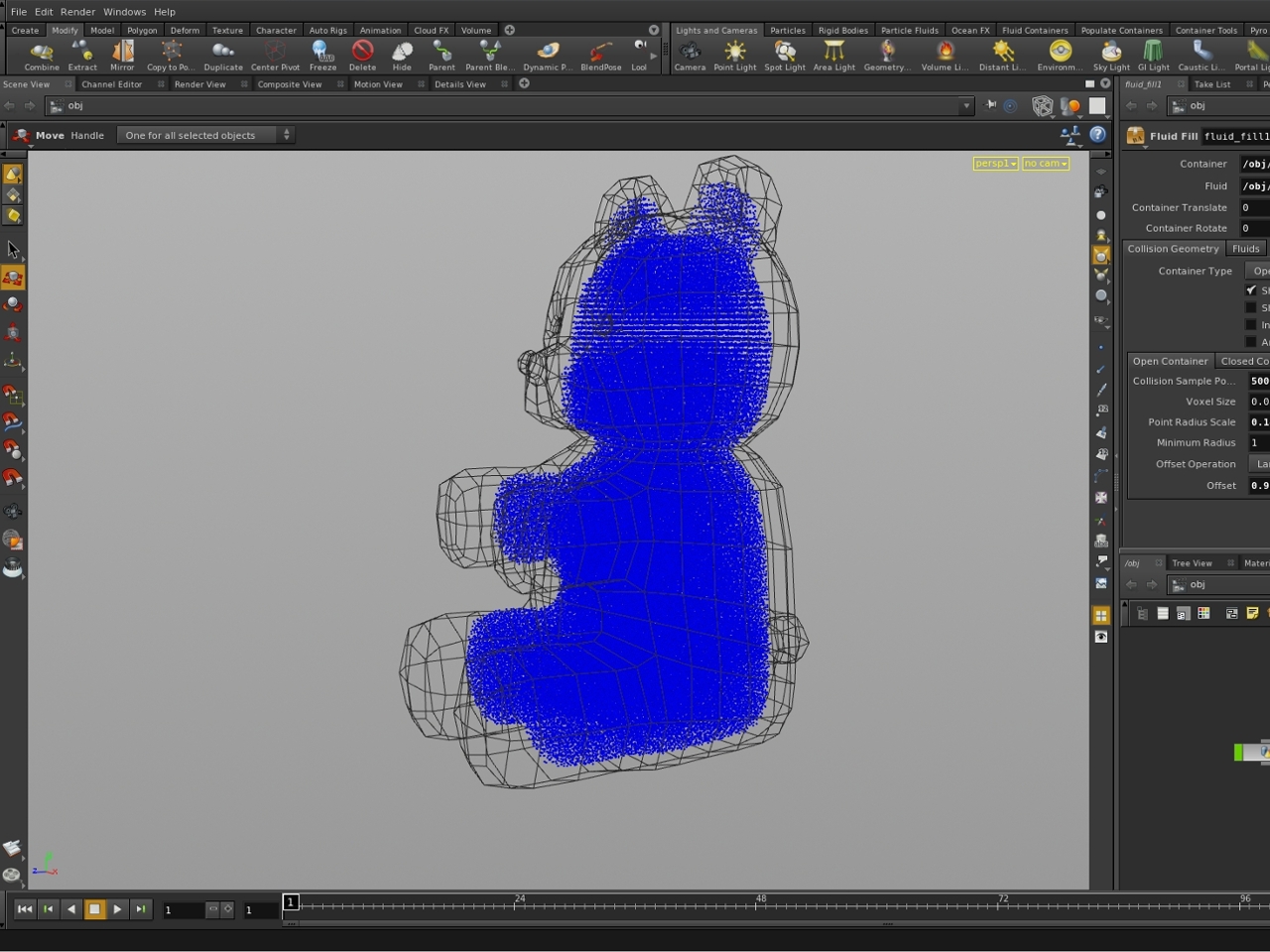
Task: Create a Camera from the shelf
Action: coord(690,56)
